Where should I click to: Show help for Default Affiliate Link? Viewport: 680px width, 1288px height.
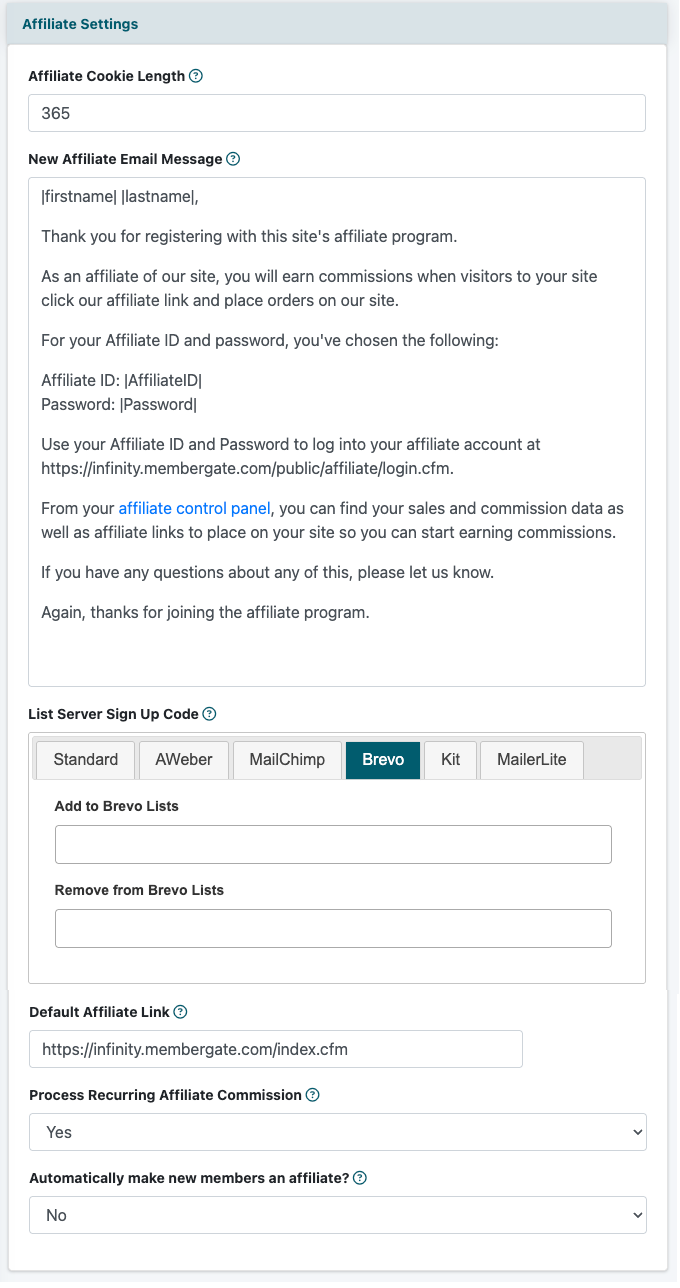(x=181, y=1012)
